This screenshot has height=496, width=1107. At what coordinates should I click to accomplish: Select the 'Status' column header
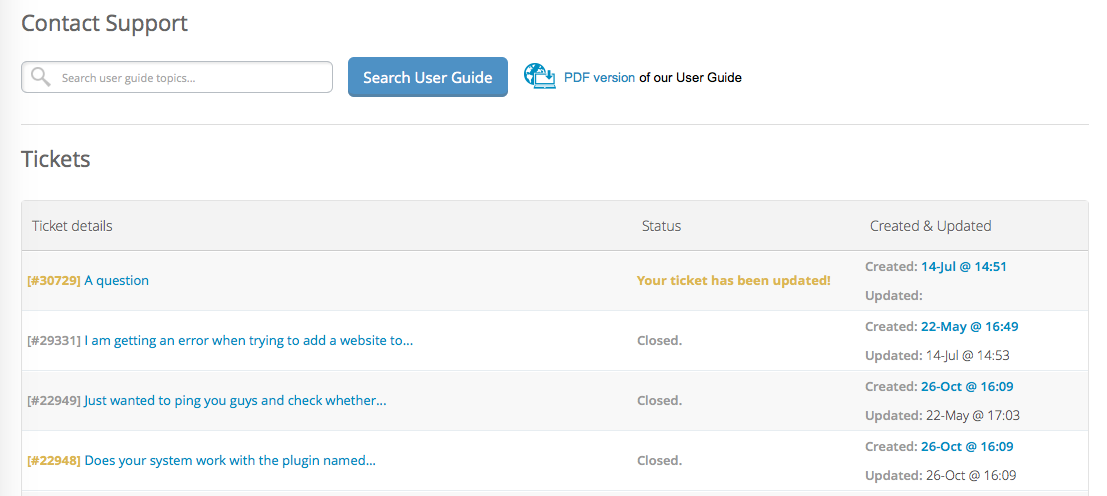(661, 226)
